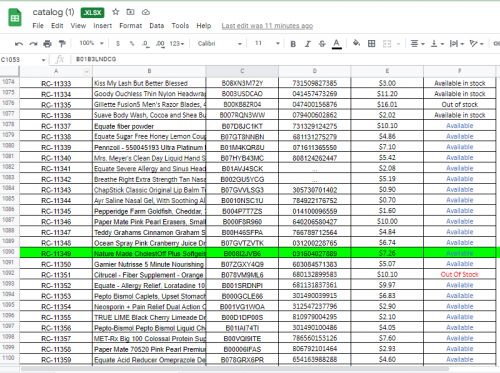Open column A filter dropdown
The width and height of the screenshot is (500, 373).
pos(87,72)
